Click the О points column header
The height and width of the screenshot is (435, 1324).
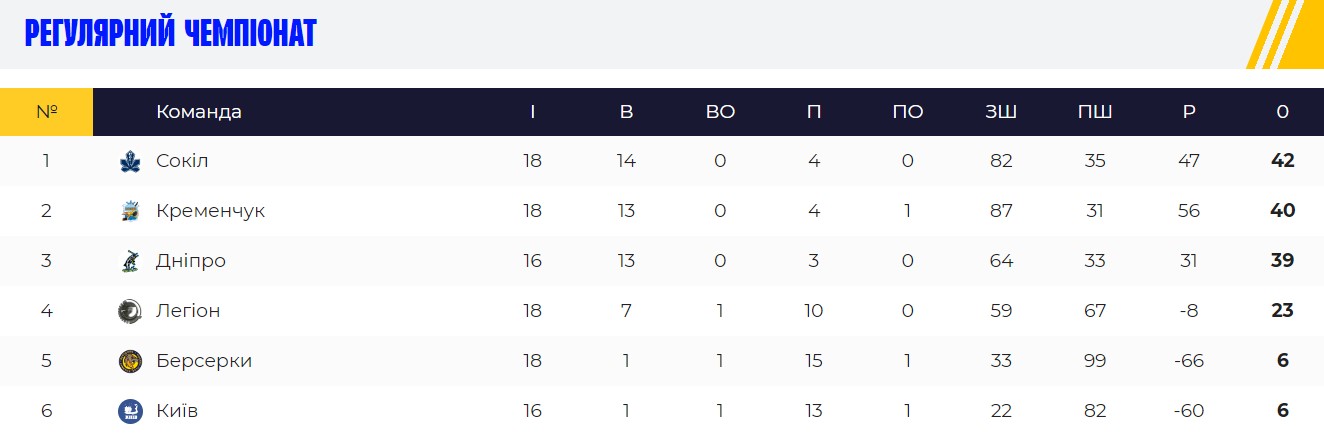coord(1283,112)
